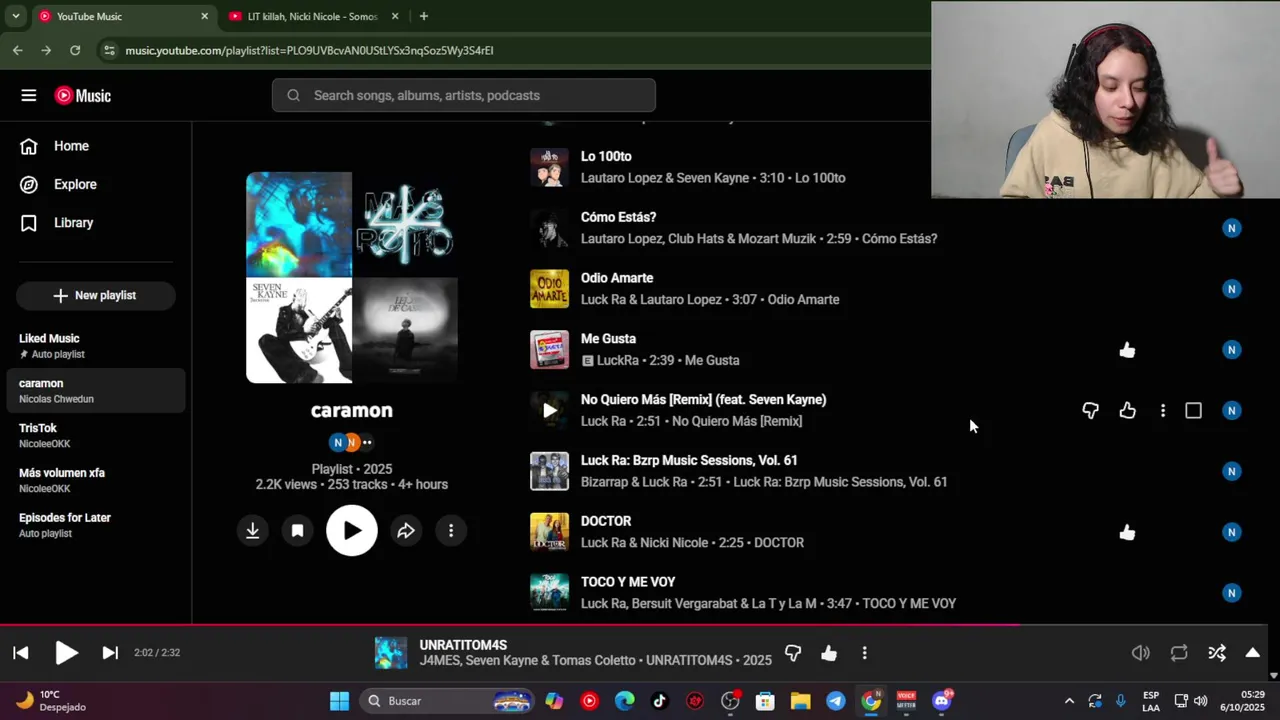
Task: Download the caramon playlist
Action: pos(253,531)
